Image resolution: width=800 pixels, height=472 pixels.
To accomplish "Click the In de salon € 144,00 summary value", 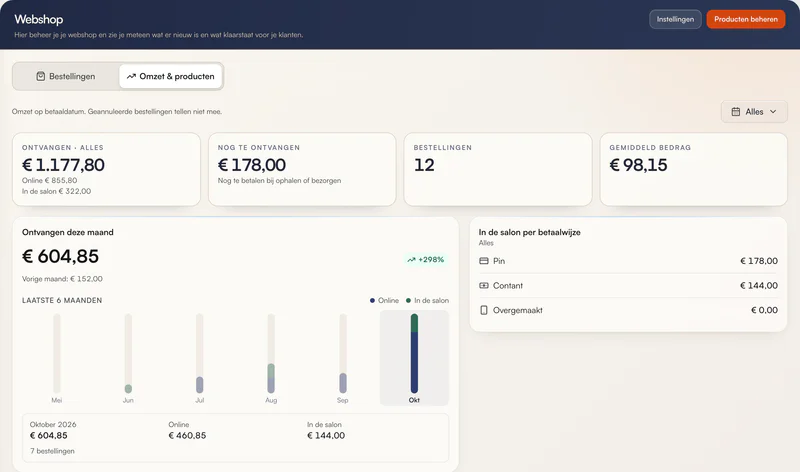I will tap(326, 435).
